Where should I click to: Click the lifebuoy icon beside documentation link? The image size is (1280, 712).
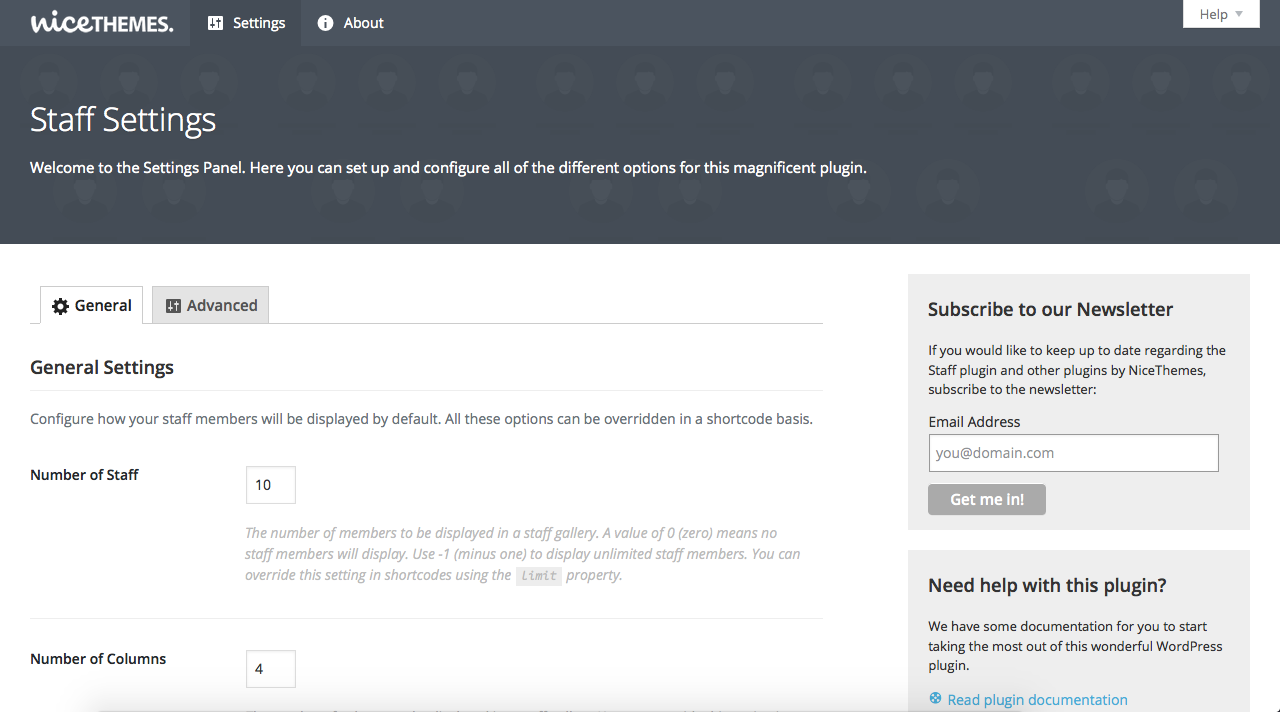click(935, 699)
